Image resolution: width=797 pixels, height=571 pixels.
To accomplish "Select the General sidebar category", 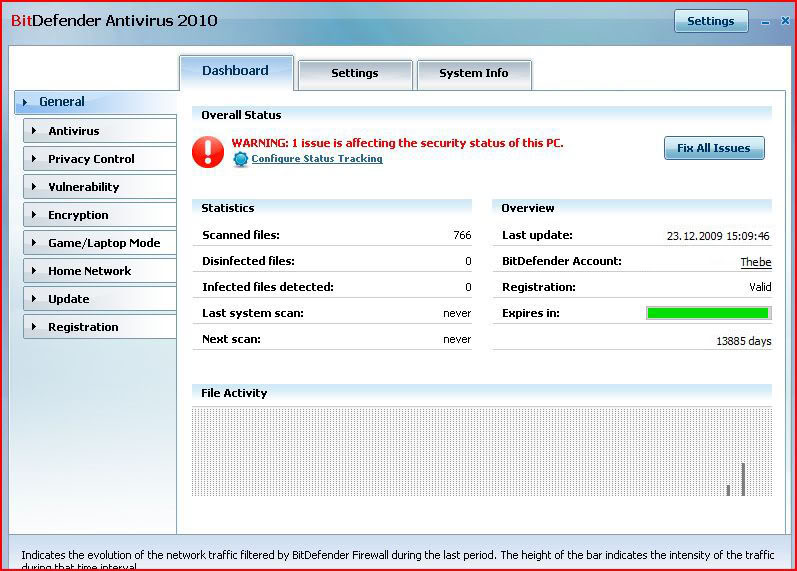I will [95, 102].
